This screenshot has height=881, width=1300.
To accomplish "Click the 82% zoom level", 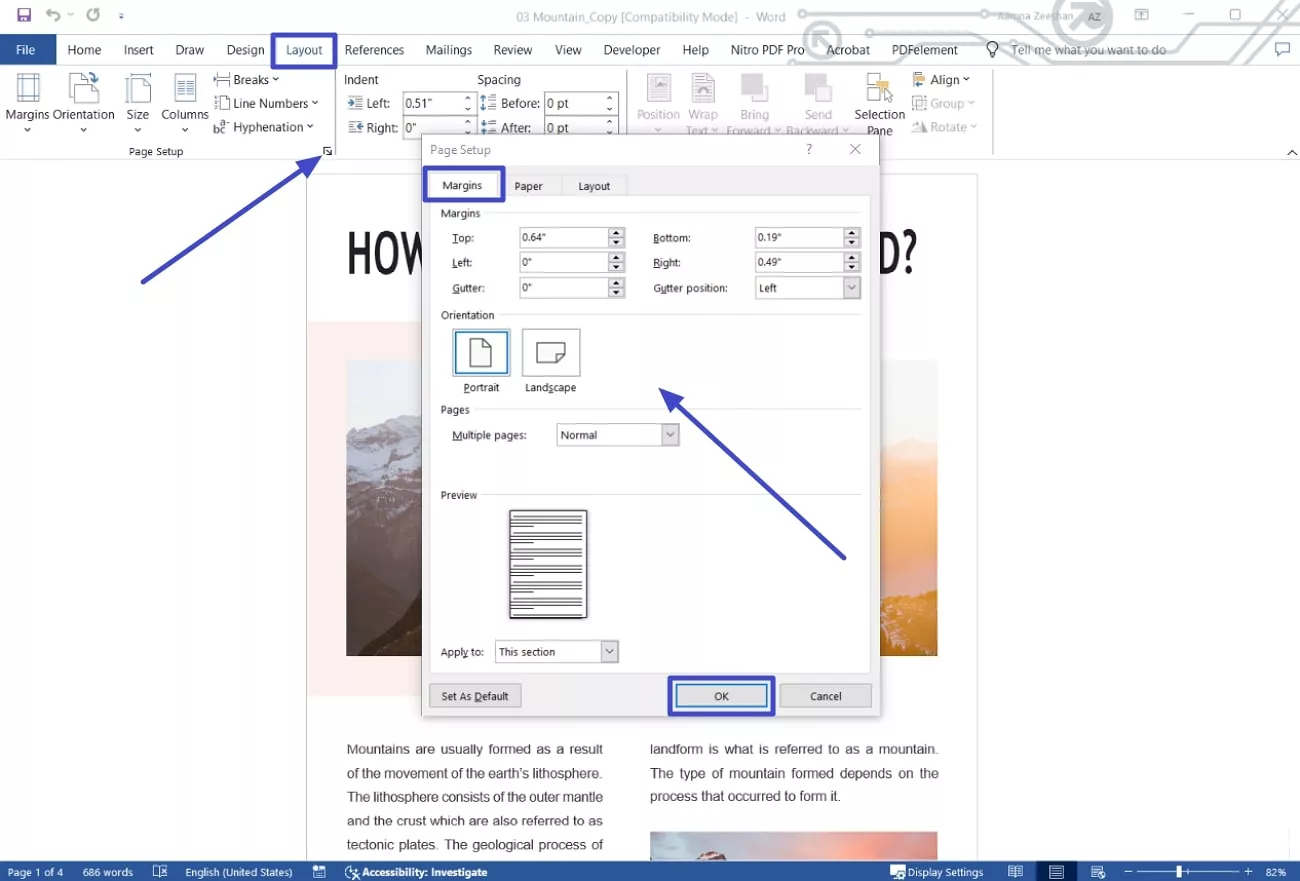I will (1275, 872).
